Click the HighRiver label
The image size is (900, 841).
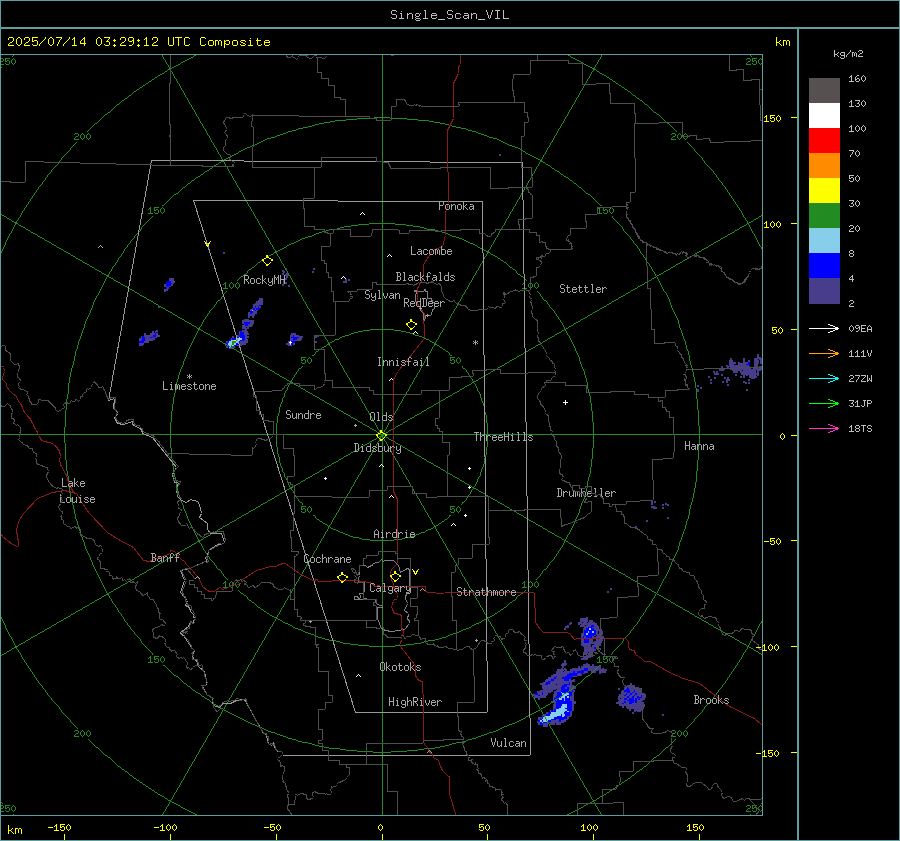pos(415,702)
